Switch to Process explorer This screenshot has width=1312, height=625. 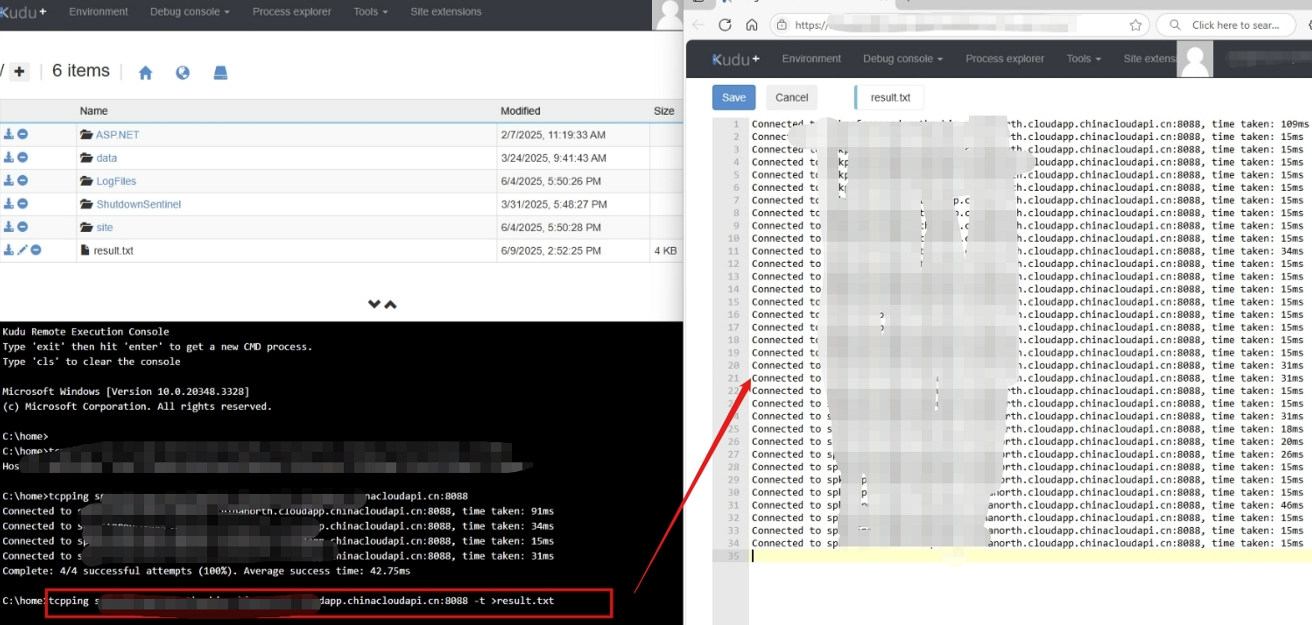(x=1004, y=59)
